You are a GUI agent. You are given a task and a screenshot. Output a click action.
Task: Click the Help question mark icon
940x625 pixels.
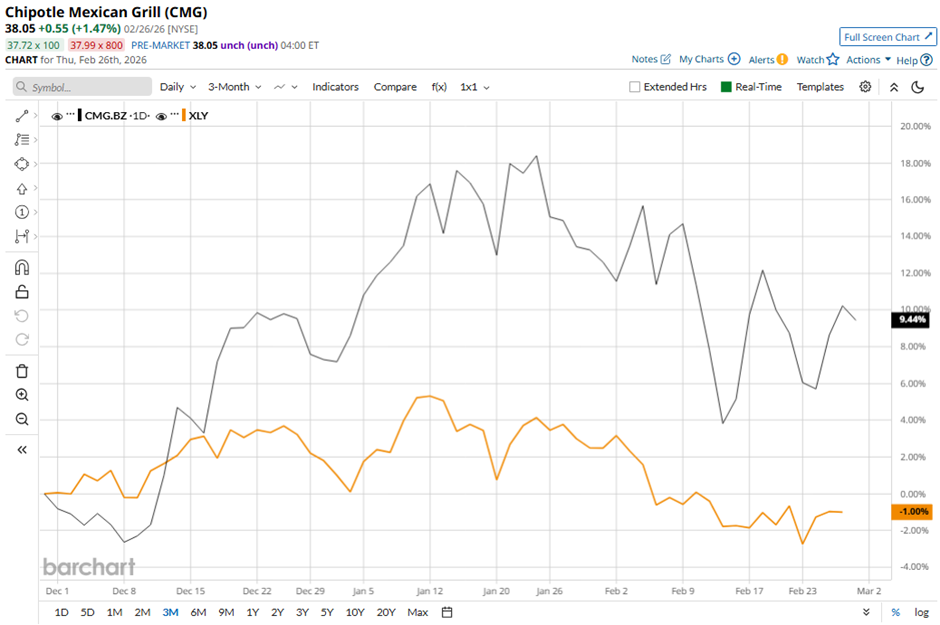click(927, 60)
